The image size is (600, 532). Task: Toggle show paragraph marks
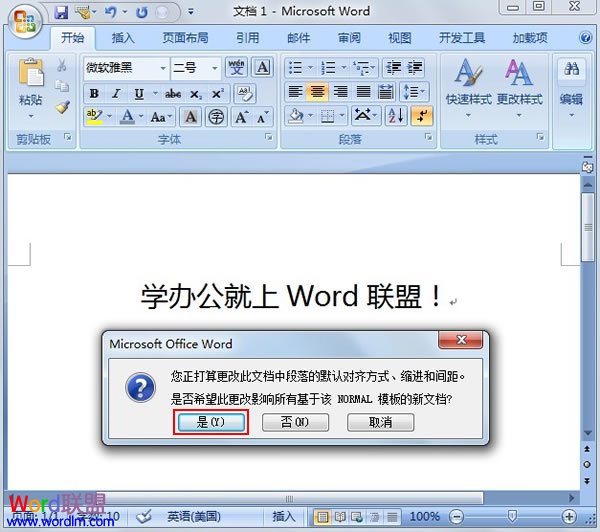422,115
